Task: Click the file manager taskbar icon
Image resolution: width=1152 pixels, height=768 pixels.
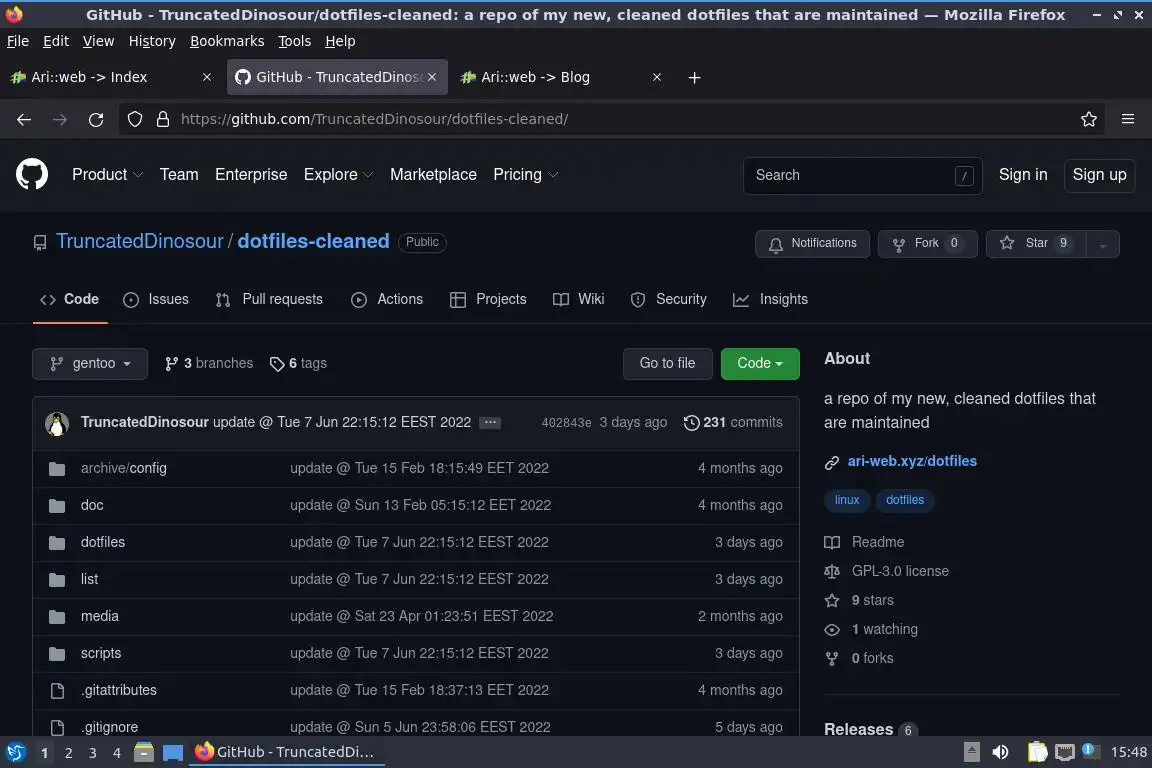Action: 144,752
